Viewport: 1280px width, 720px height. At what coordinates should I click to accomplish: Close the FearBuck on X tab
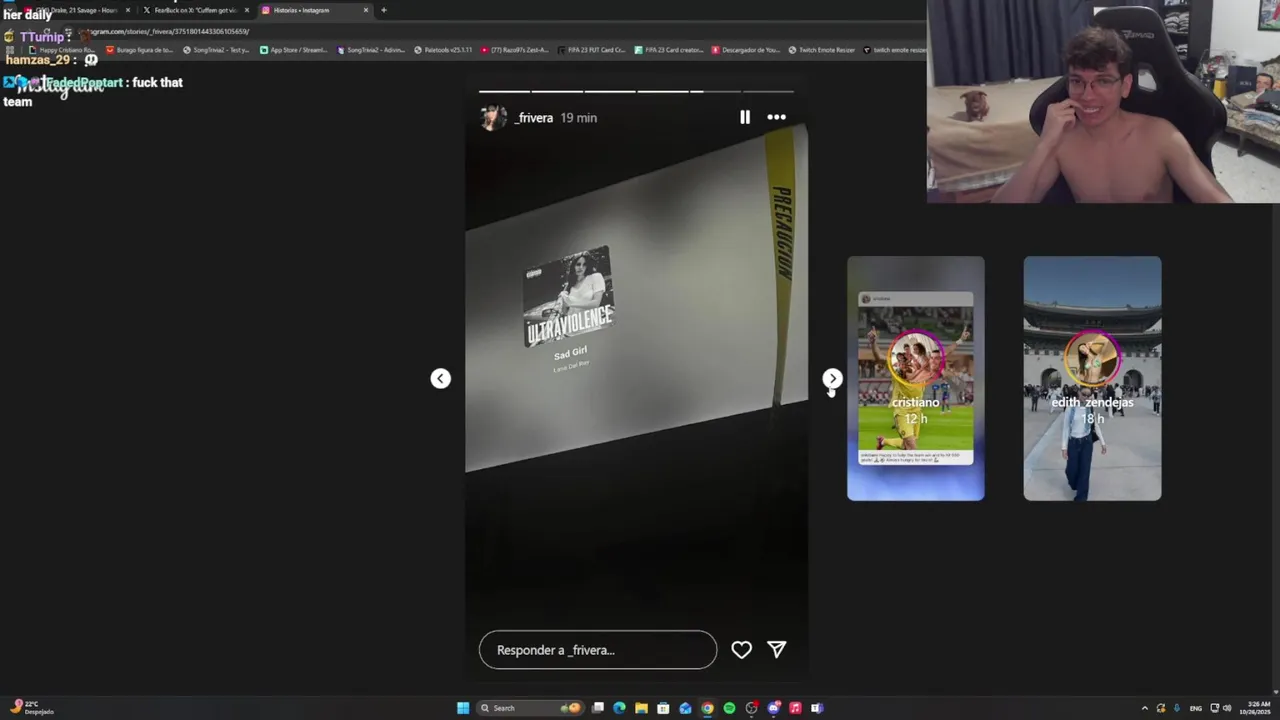[247, 10]
